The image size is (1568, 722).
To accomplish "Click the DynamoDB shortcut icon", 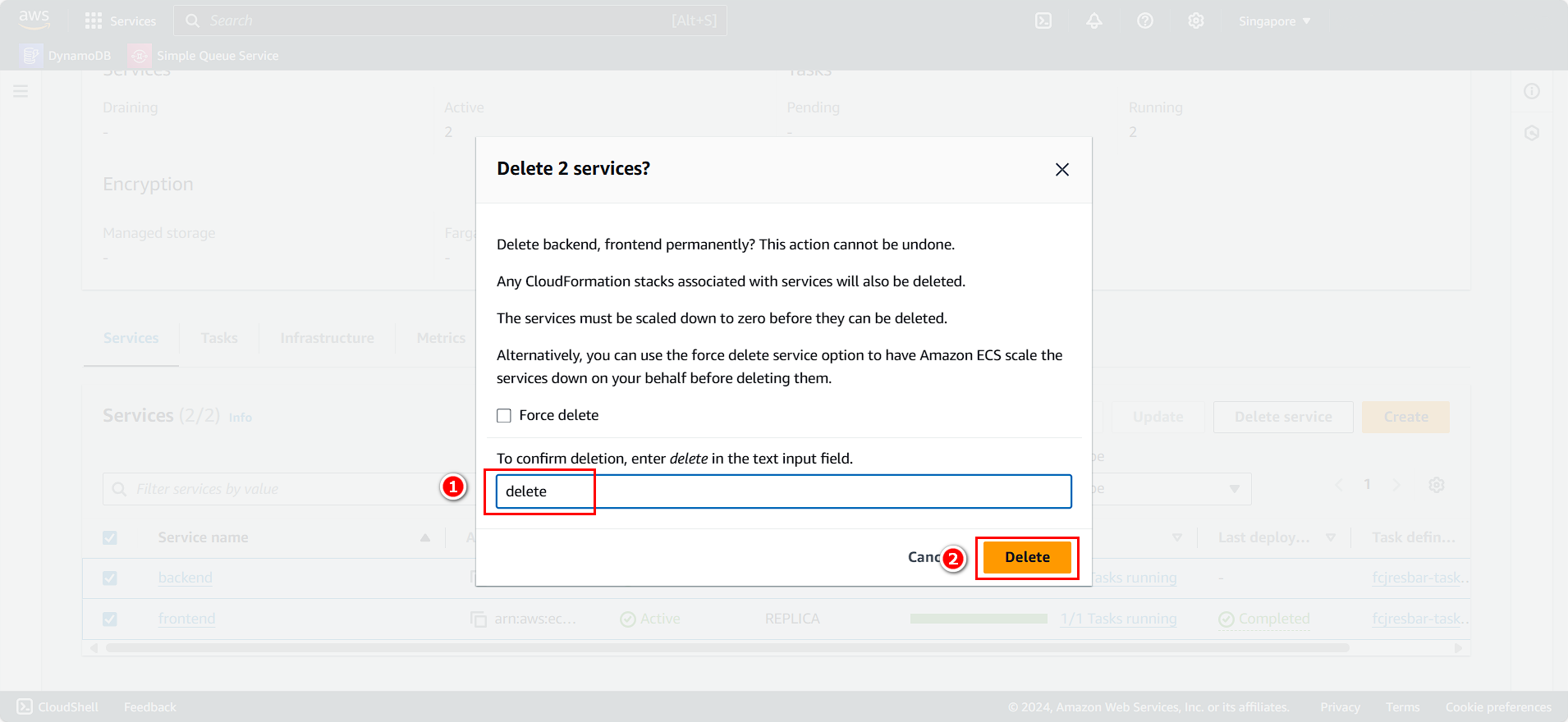I will pos(31,55).
